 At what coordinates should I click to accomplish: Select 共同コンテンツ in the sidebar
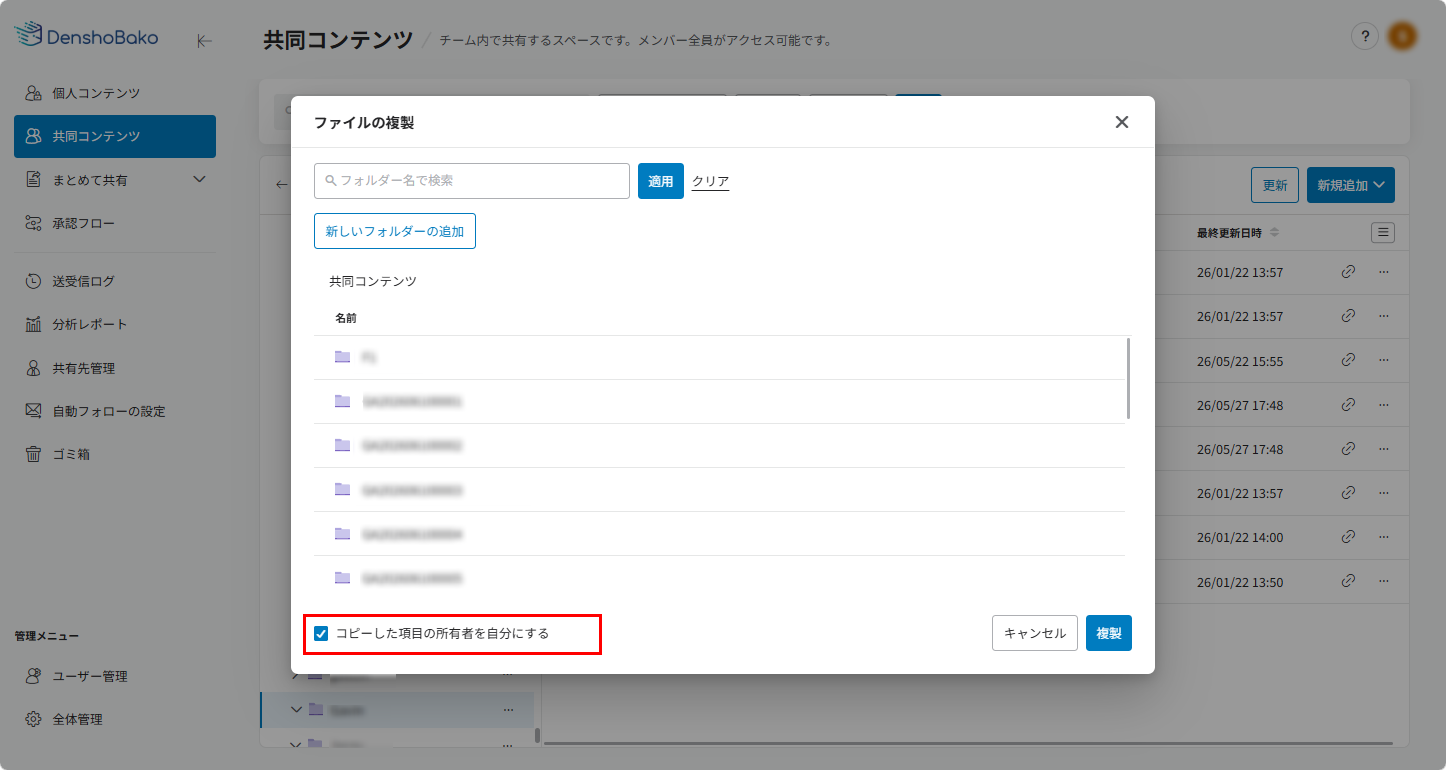115,136
